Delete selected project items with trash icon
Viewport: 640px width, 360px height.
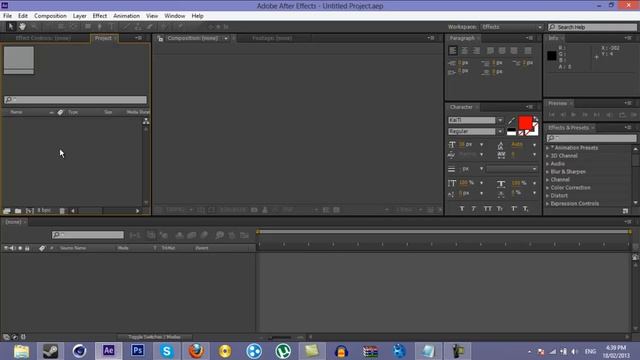pyautogui.click(x=62, y=211)
